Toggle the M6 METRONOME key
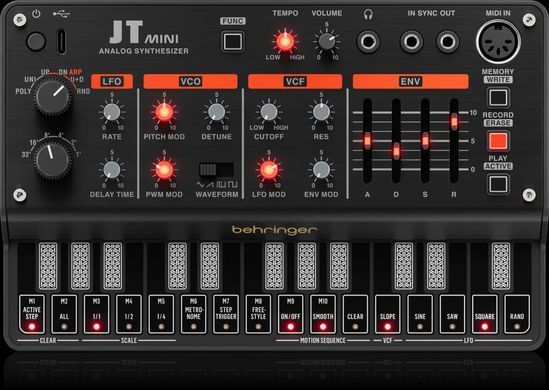The image size is (549, 390). coord(194,314)
